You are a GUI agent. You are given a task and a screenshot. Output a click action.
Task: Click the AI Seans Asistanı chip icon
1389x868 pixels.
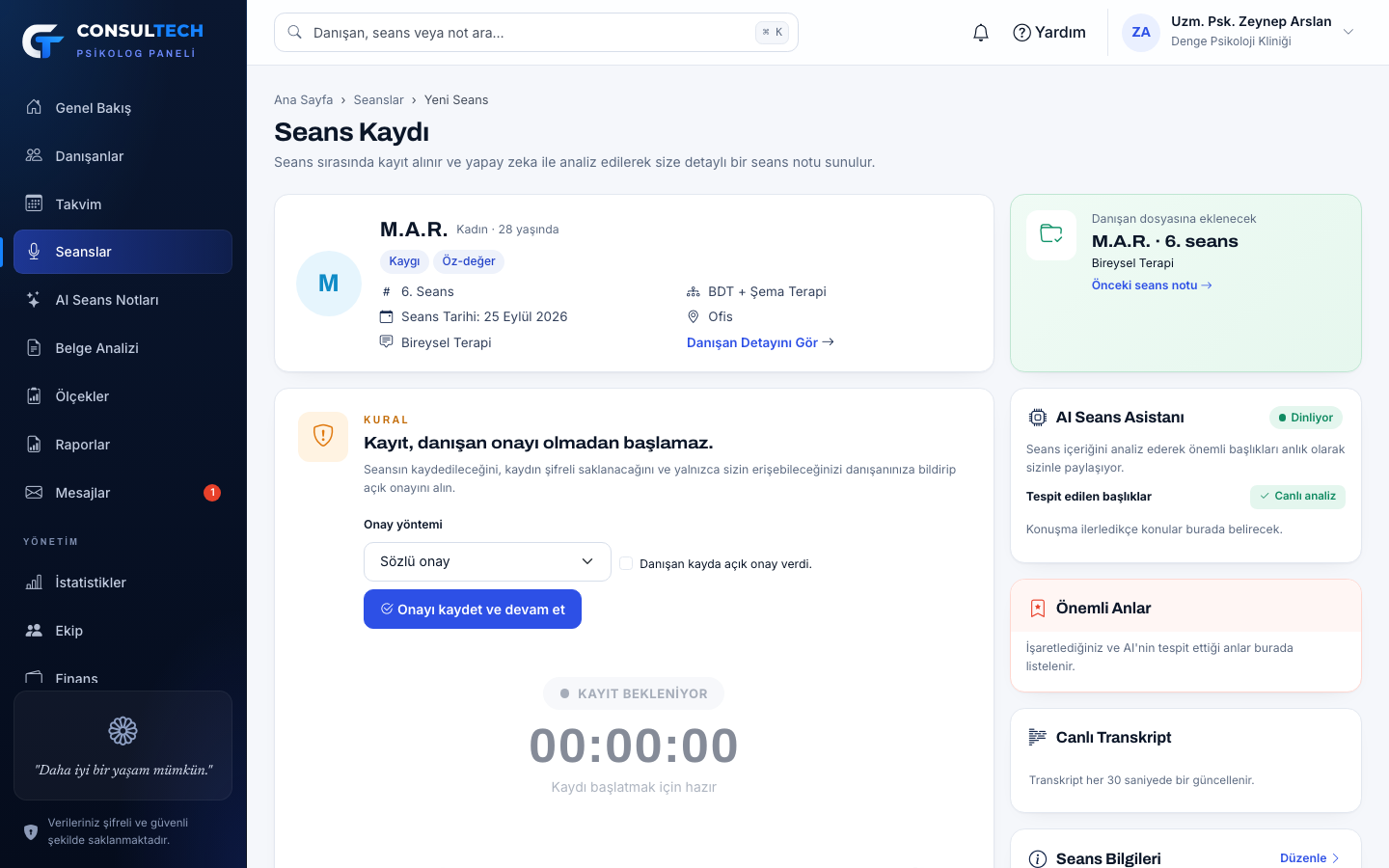pos(1038,418)
